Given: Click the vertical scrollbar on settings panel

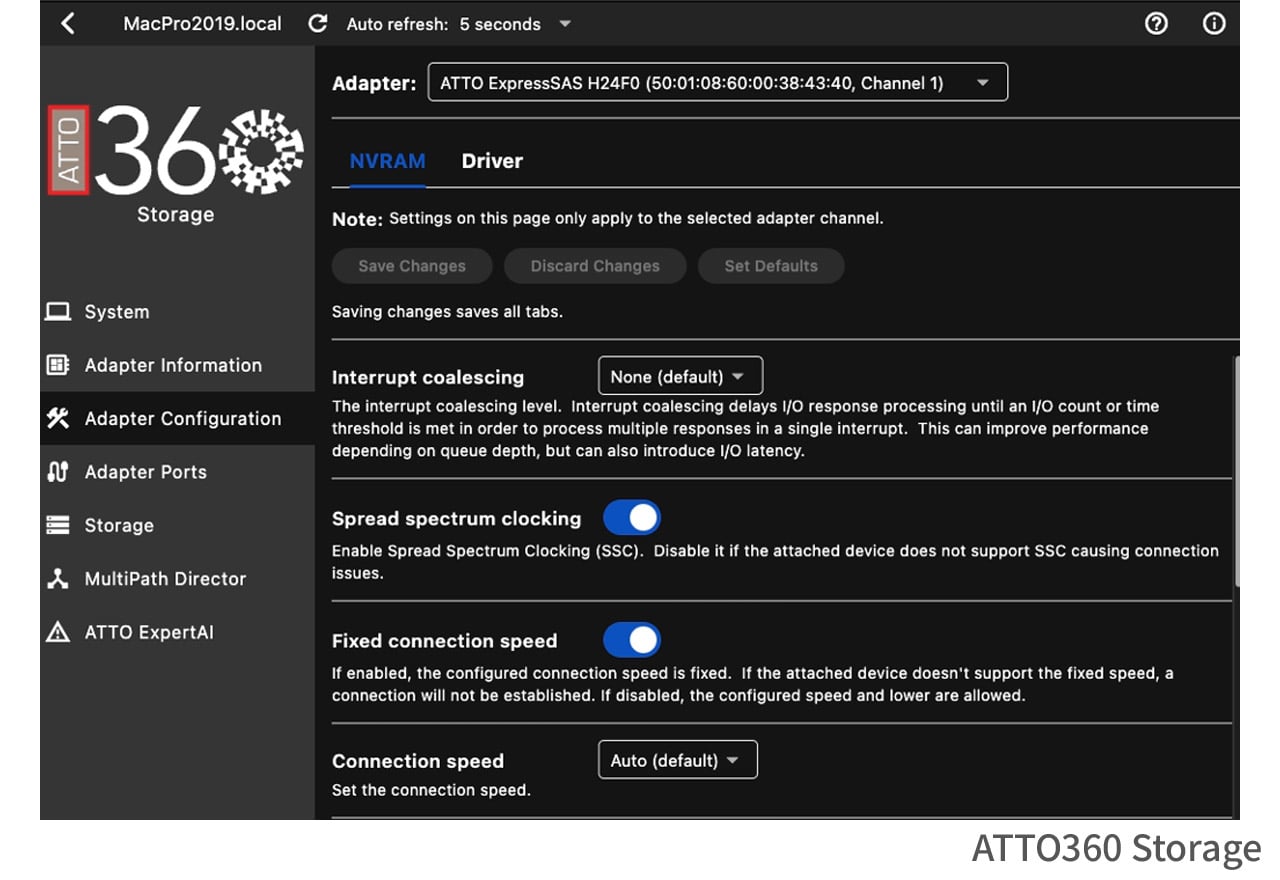Looking at the screenshot, I should pos(1236,470).
